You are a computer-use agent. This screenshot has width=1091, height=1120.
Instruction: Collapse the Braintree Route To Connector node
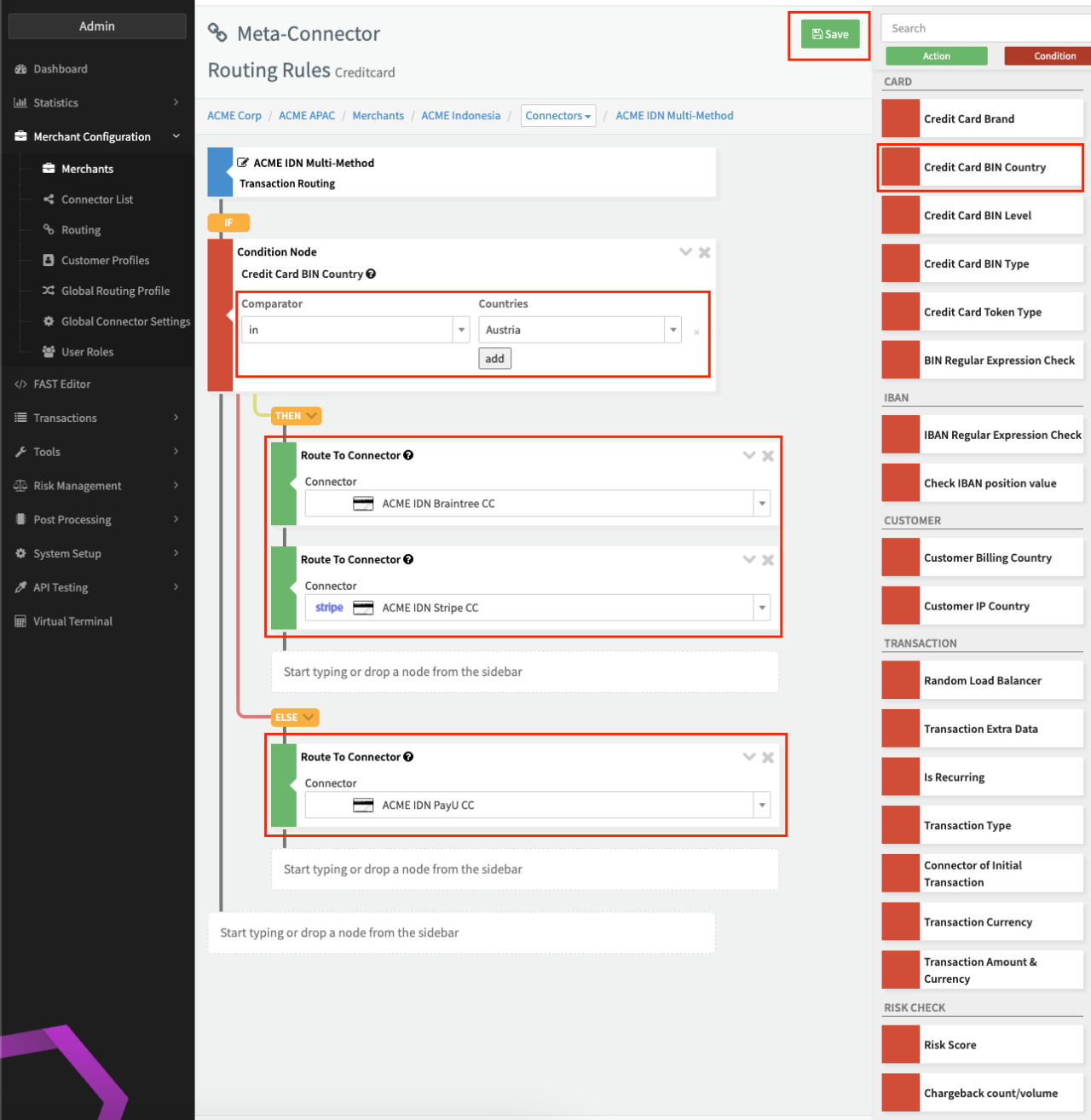(749, 455)
